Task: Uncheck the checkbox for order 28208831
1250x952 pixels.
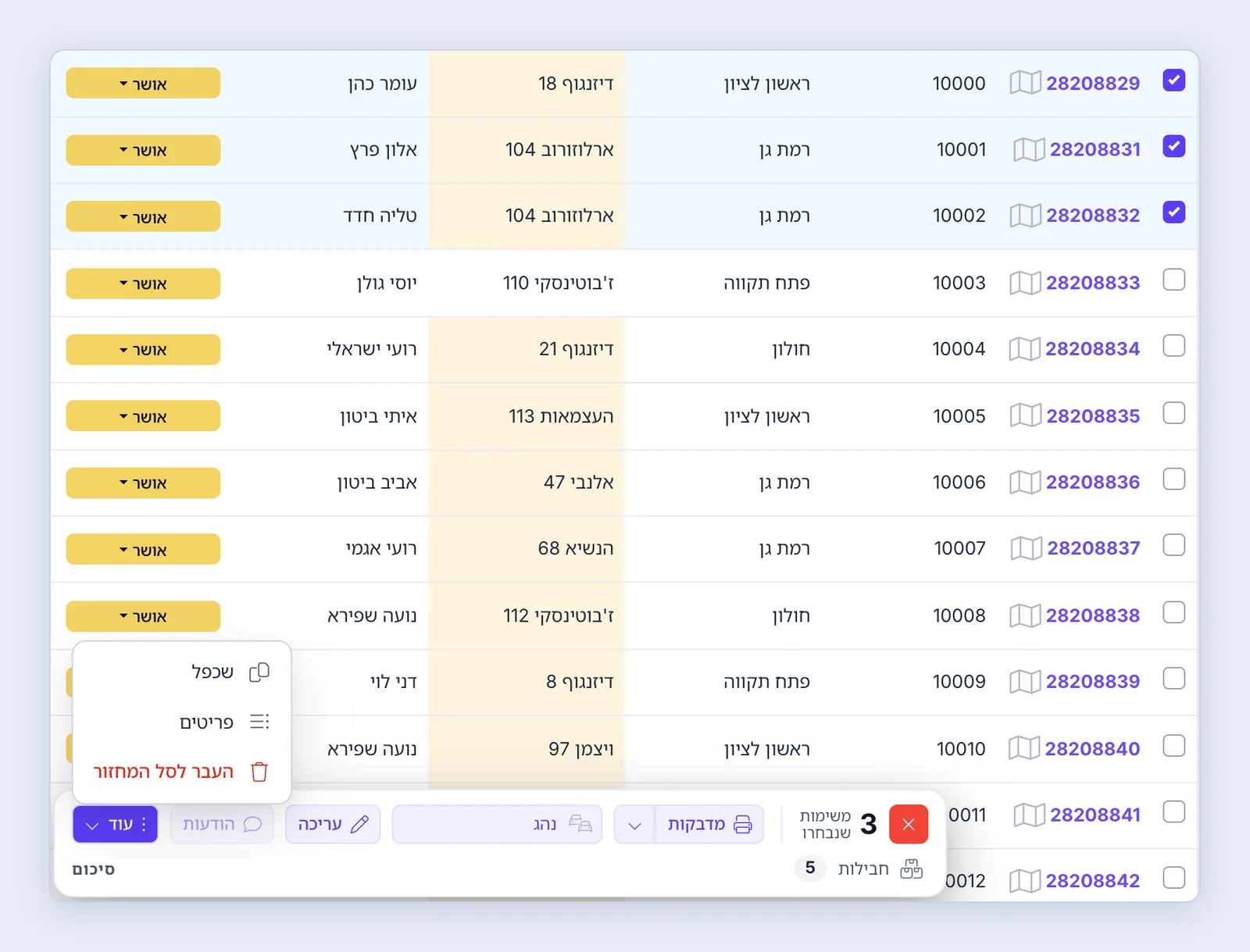Action: click(1173, 146)
